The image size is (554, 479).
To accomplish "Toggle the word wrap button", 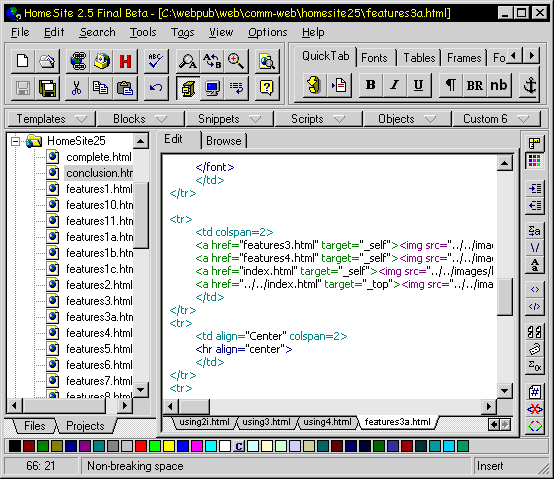I will [x=236, y=88].
